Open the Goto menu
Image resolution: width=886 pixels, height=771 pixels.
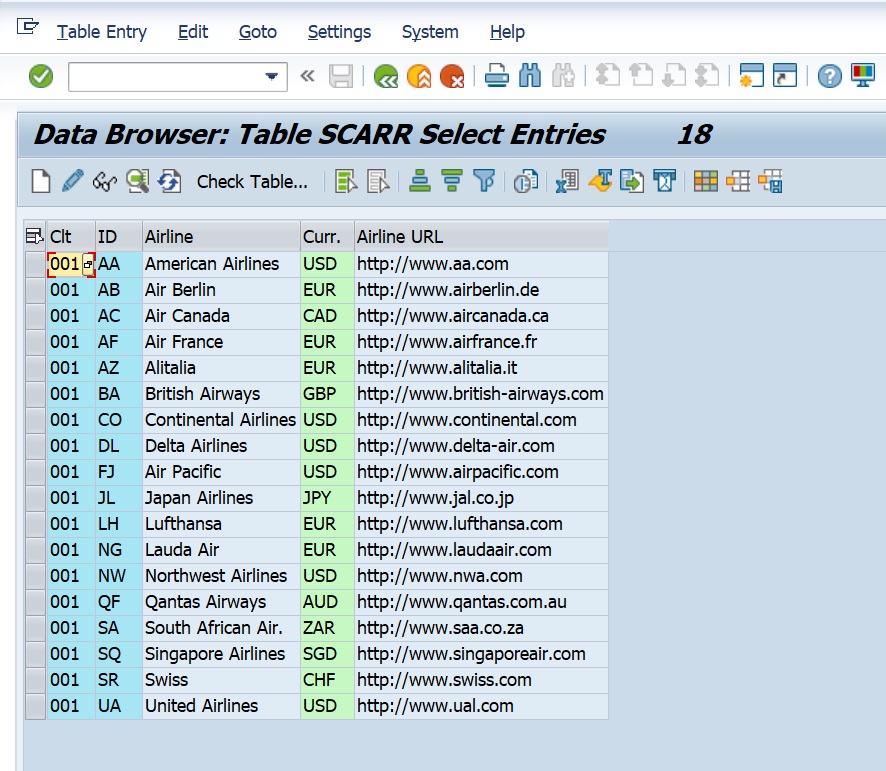tap(258, 32)
